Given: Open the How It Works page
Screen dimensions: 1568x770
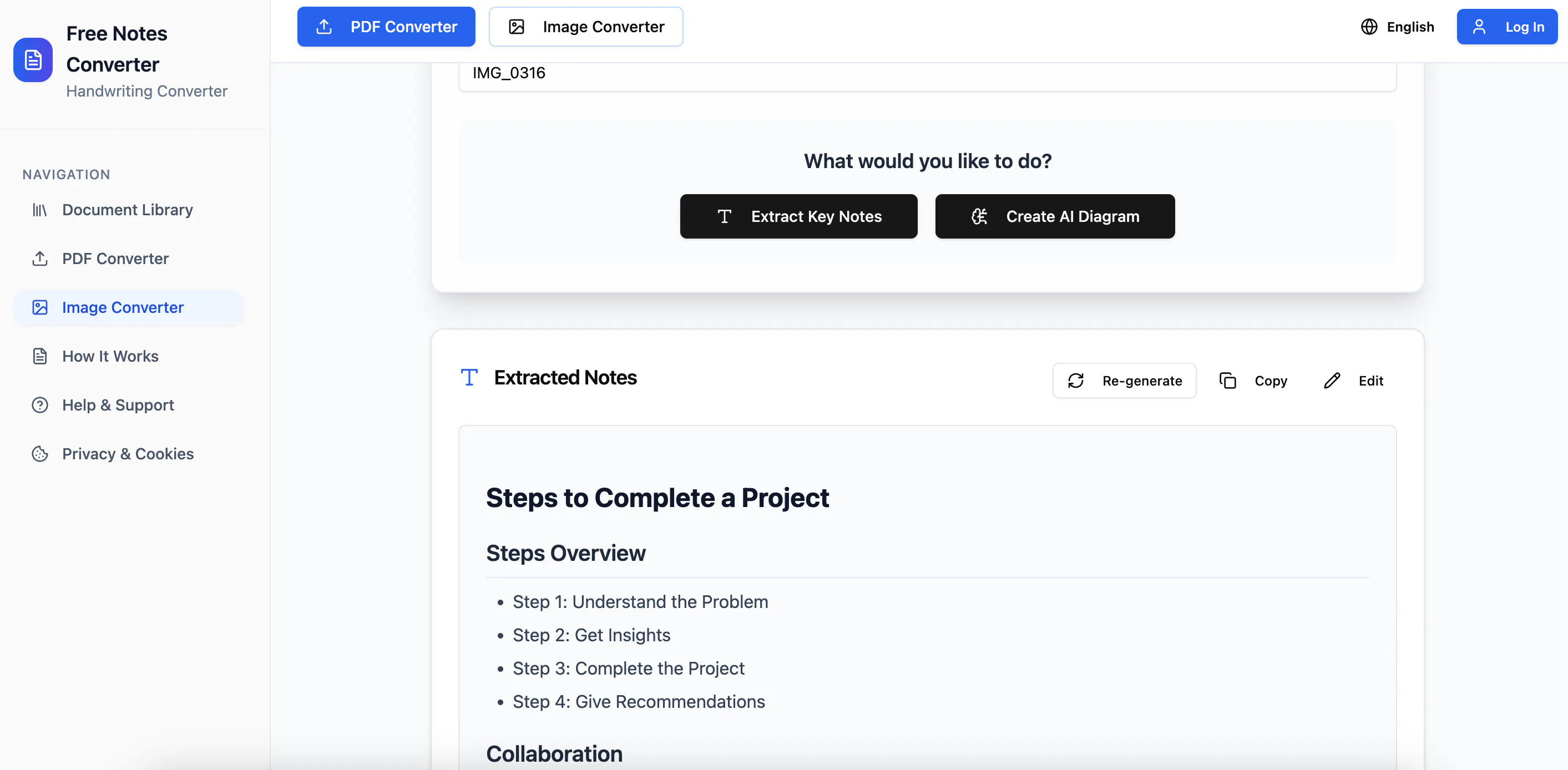Looking at the screenshot, I should click(x=128, y=356).
